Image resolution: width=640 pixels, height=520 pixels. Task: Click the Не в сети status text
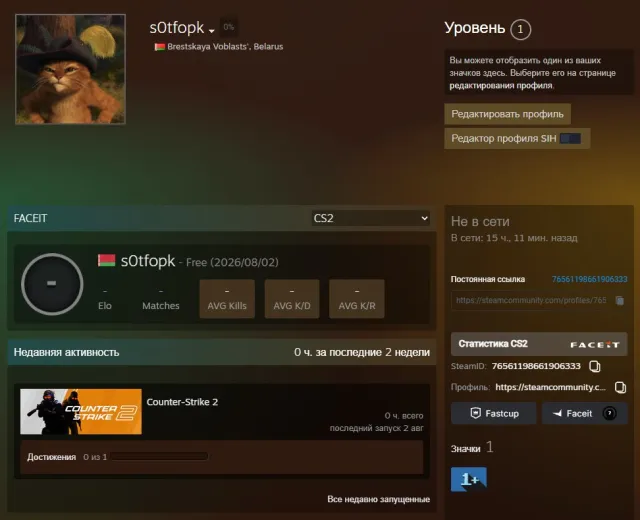coord(480,222)
